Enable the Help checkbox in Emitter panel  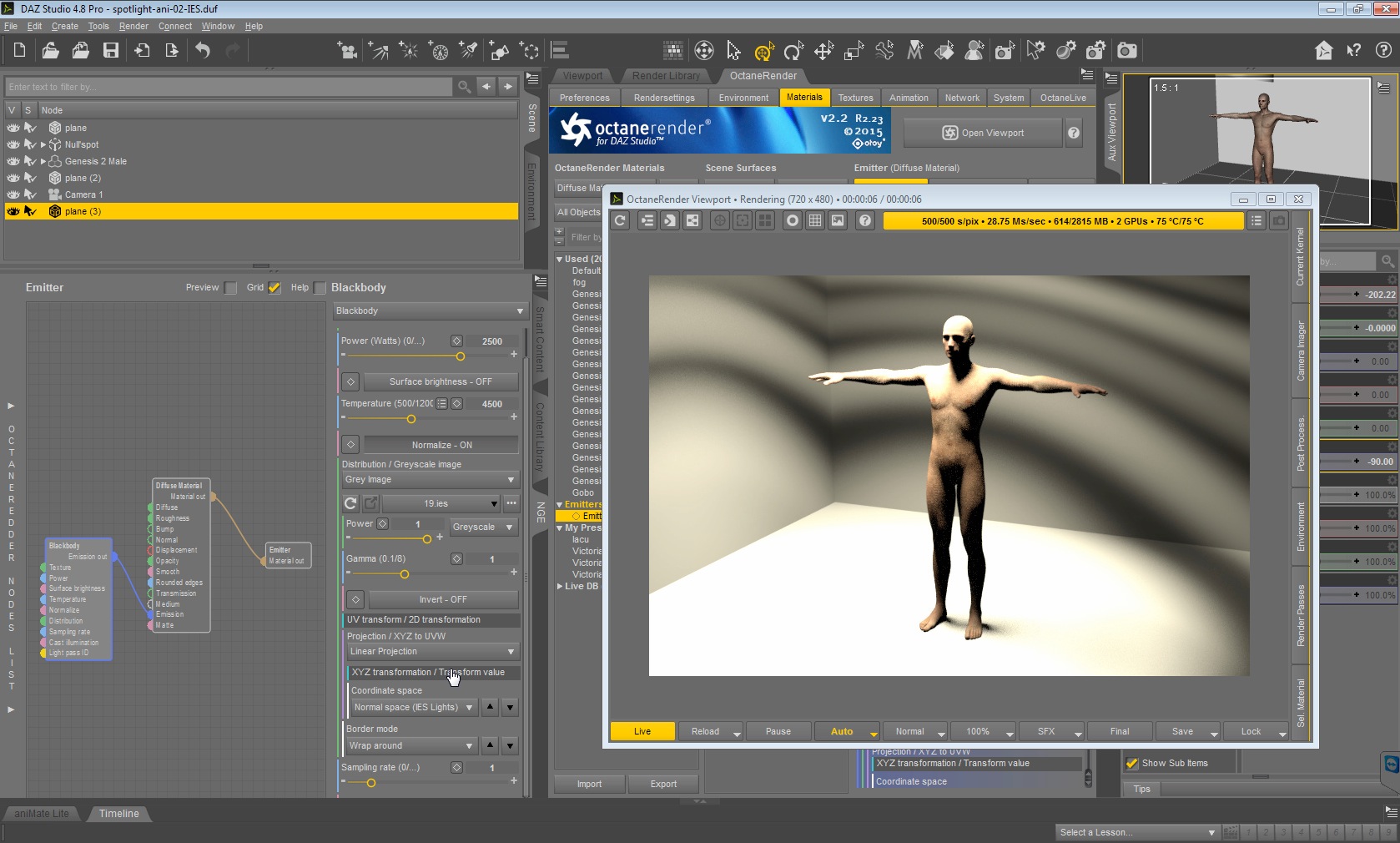pyautogui.click(x=320, y=287)
